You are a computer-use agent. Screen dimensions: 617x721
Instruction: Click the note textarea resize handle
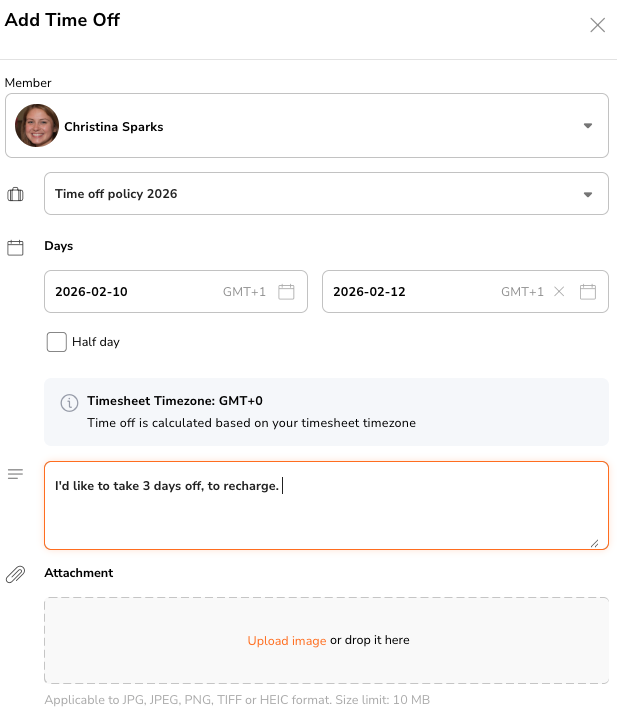(594, 544)
